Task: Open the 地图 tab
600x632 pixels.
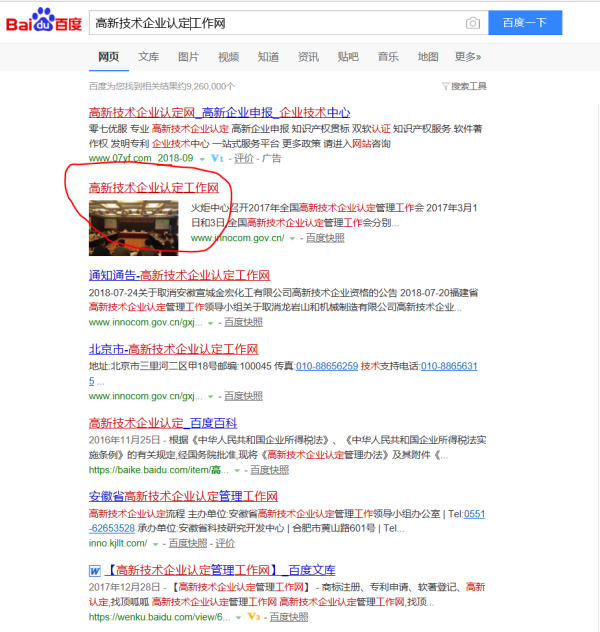Action: (x=428, y=57)
